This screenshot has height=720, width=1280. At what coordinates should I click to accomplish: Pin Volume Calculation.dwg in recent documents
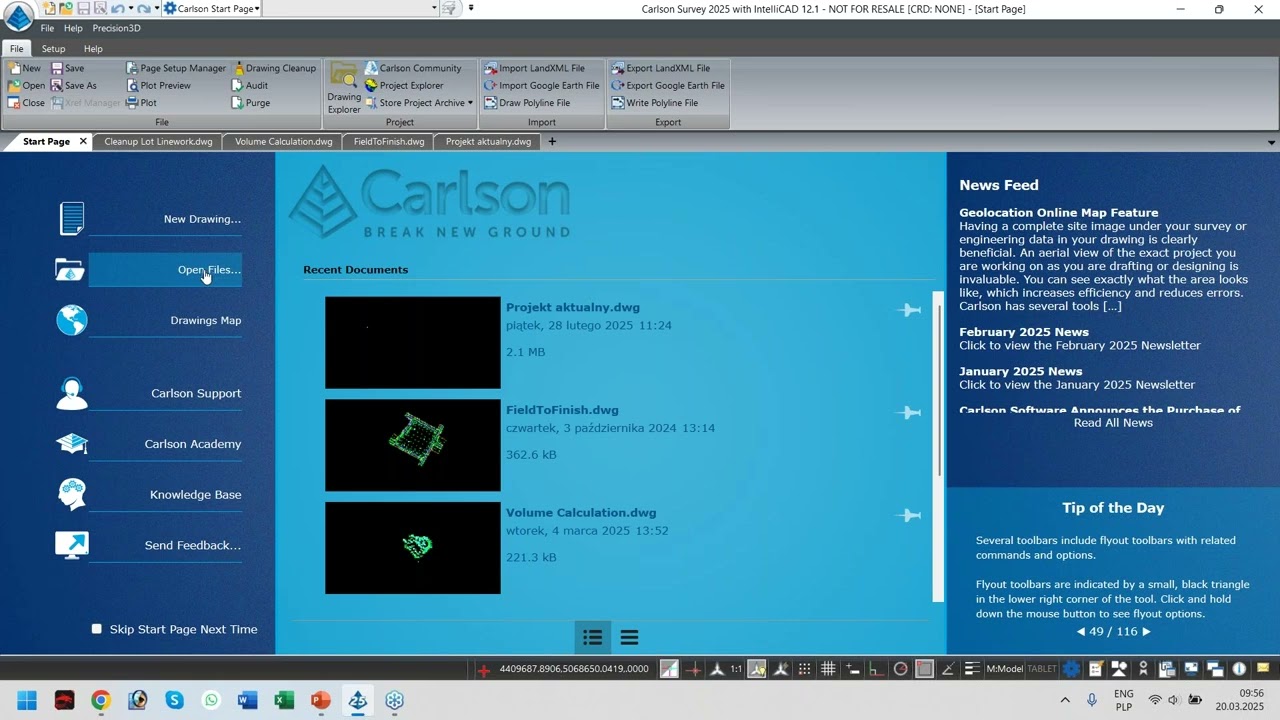(x=908, y=516)
